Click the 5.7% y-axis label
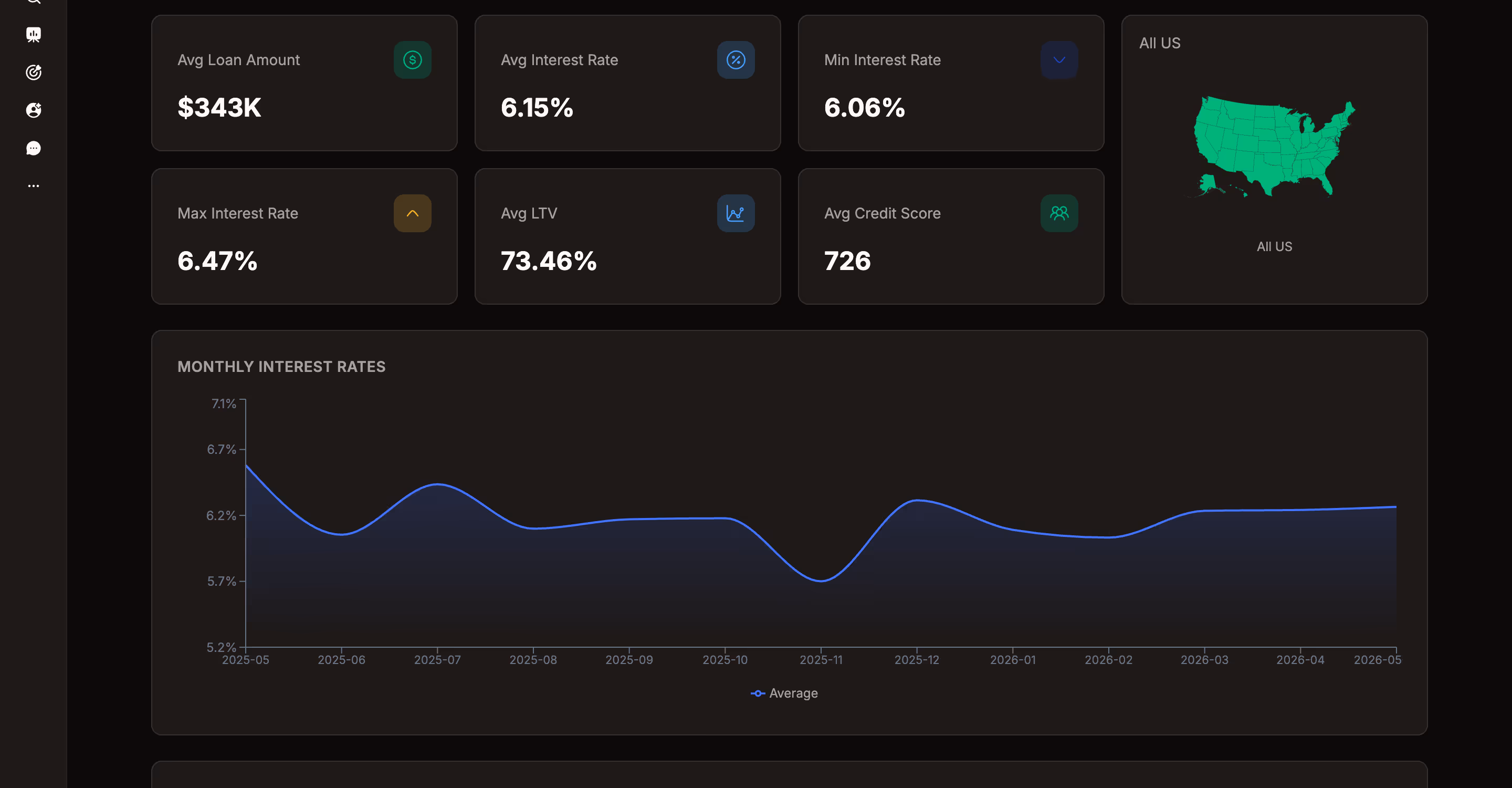This screenshot has height=788, width=1512. click(221, 580)
